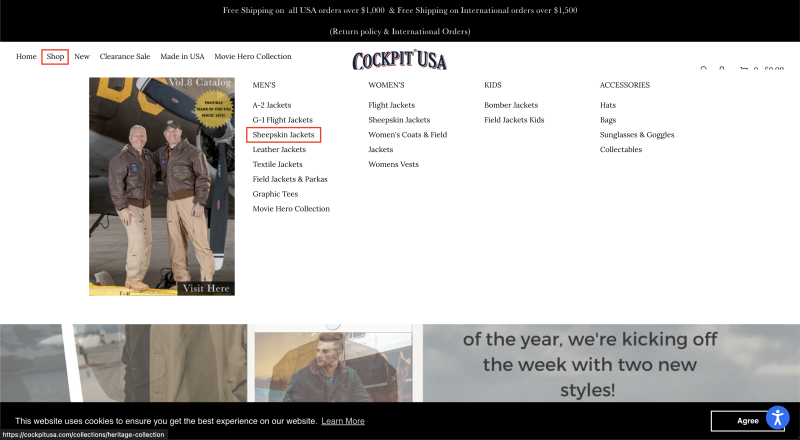This screenshot has width=800, height=440.
Task: Select Women's Flight Jackets
Action: [391, 105]
